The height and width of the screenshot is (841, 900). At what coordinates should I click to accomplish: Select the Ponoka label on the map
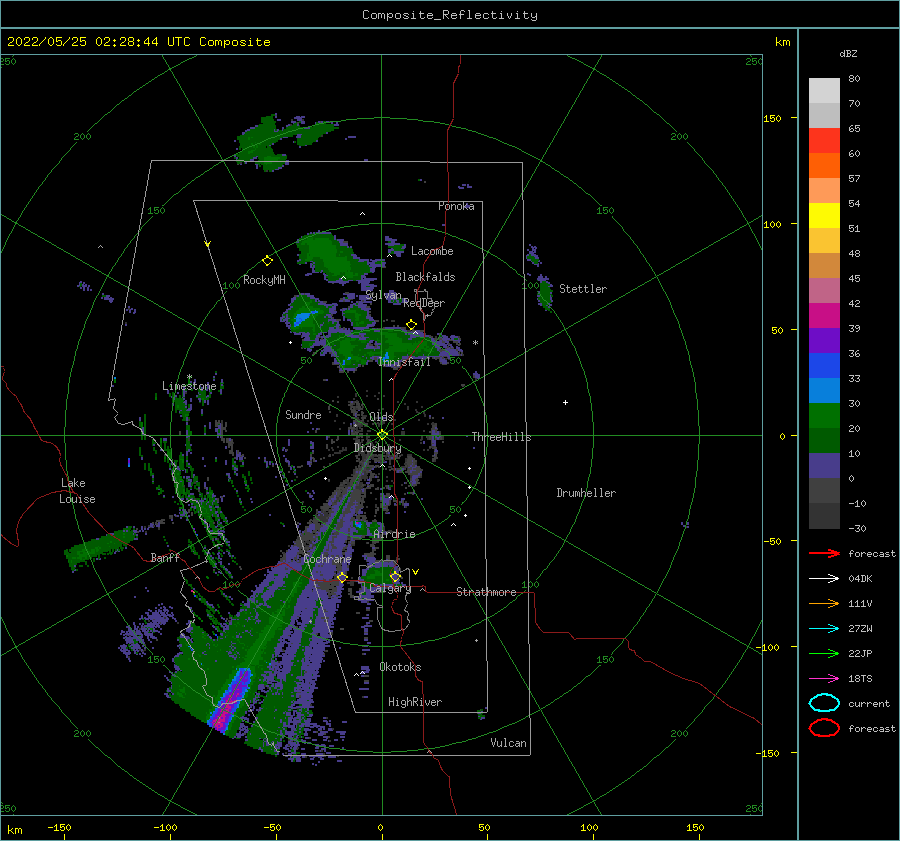coord(456,206)
